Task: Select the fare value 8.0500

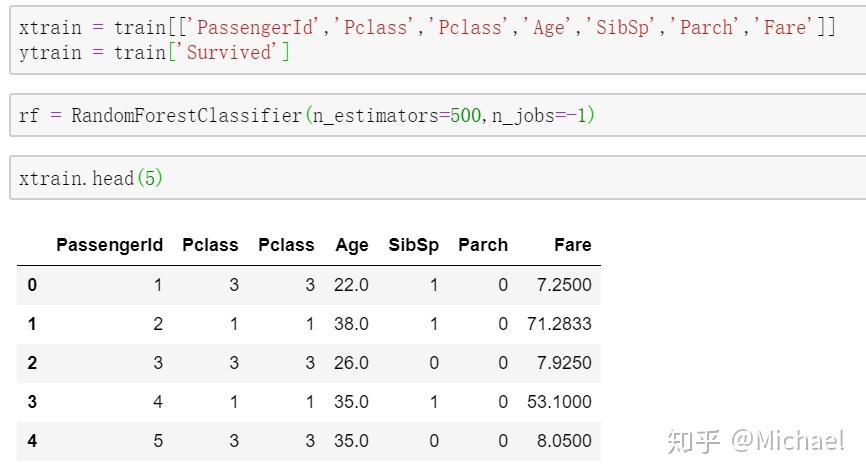Action: [x=564, y=441]
